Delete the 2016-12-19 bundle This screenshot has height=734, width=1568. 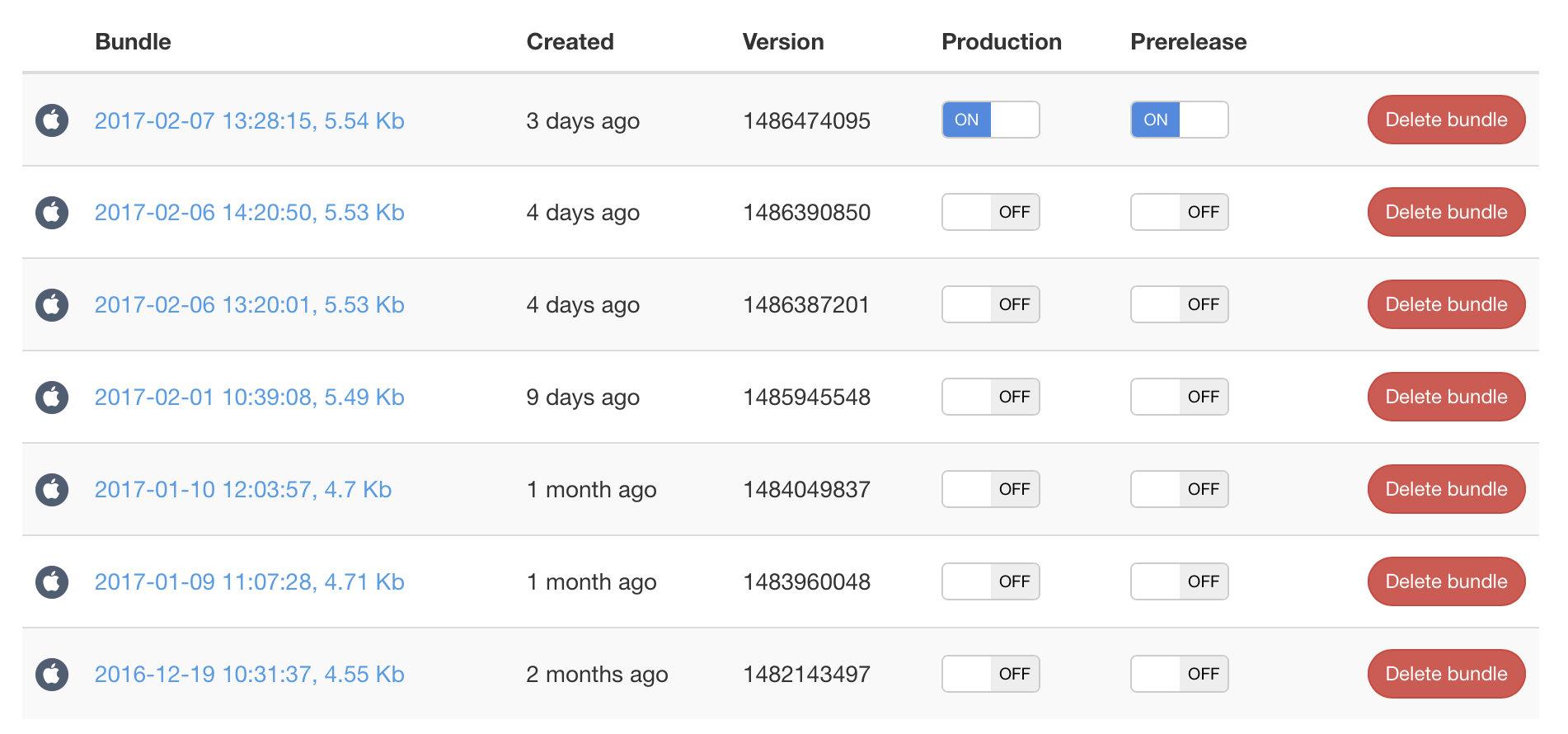tap(1446, 675)
